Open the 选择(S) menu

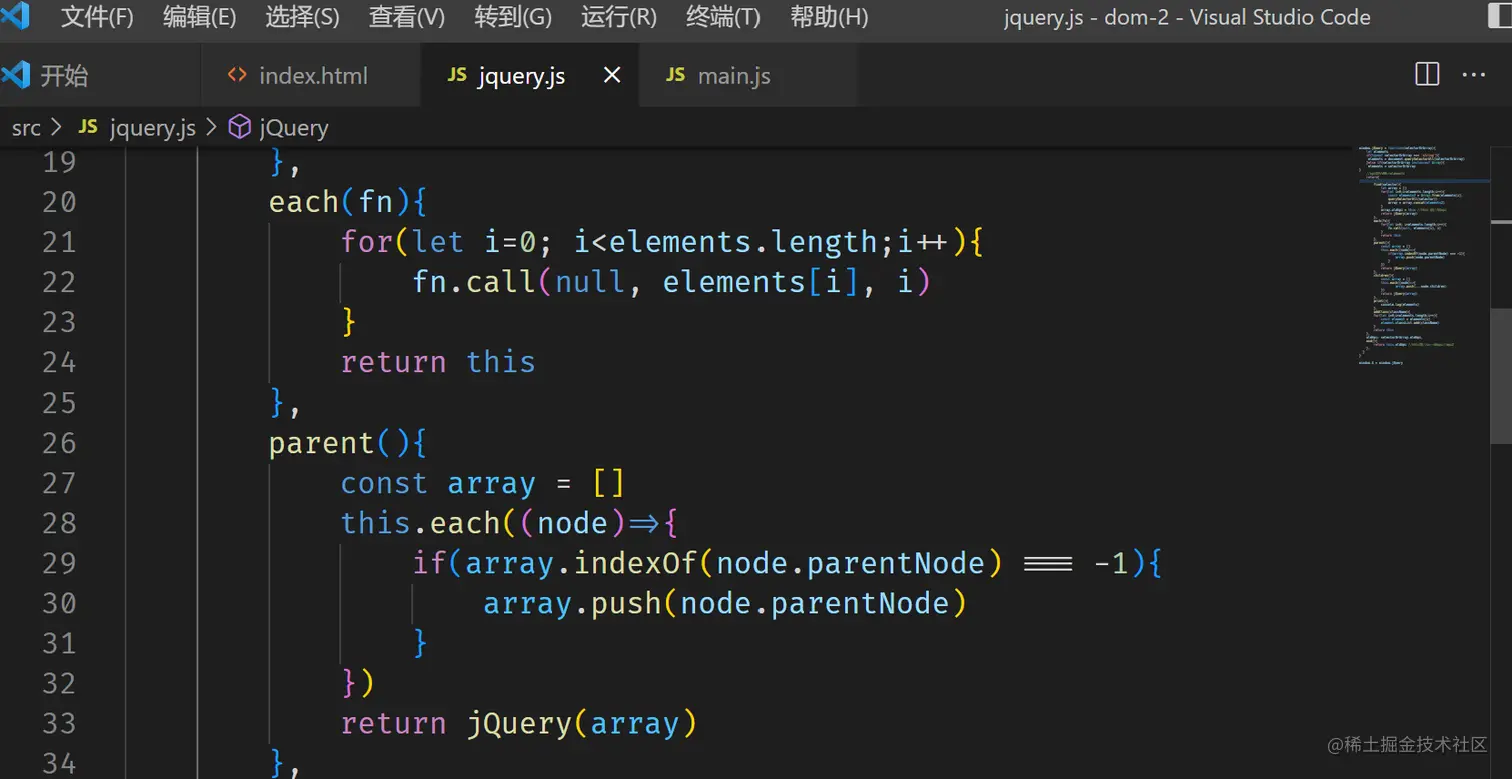click(x=303, y=17)
